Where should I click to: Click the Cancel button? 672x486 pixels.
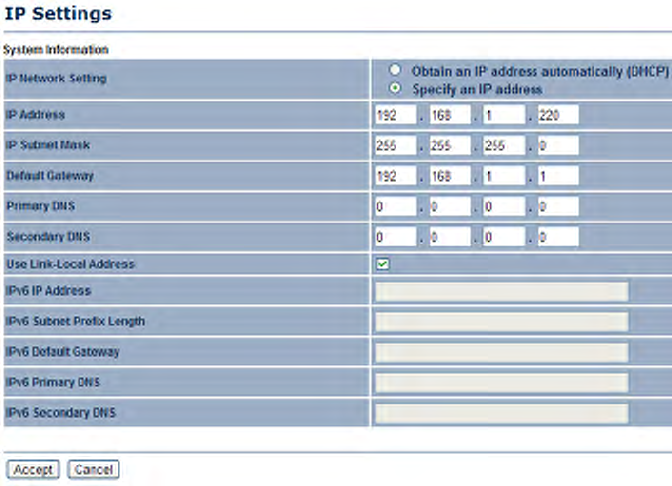tap(93, 469)
